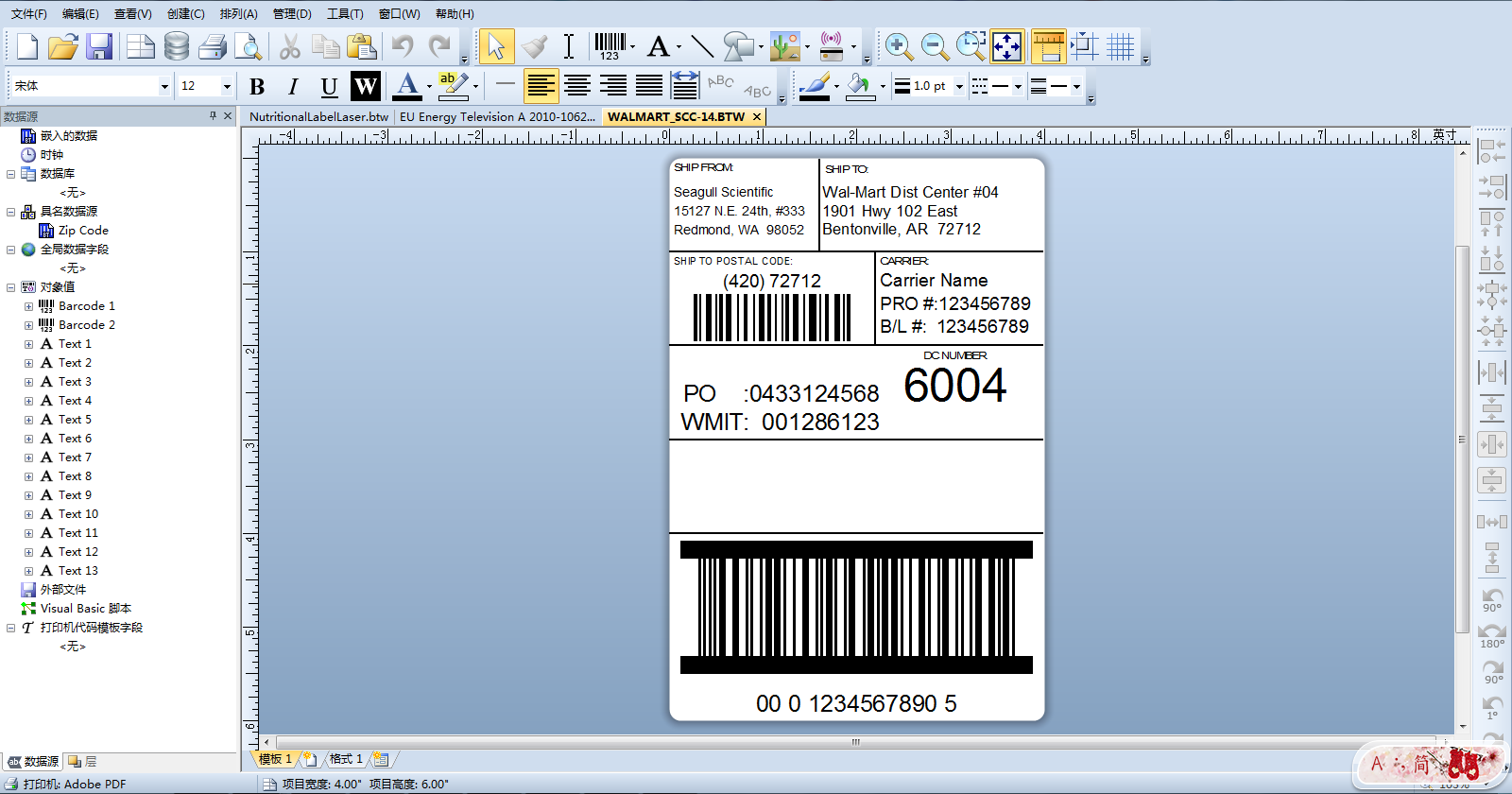Create a new blank document
Image resolution: width=1512 pixels, height=794 pixels.
(x=27, y=46)
